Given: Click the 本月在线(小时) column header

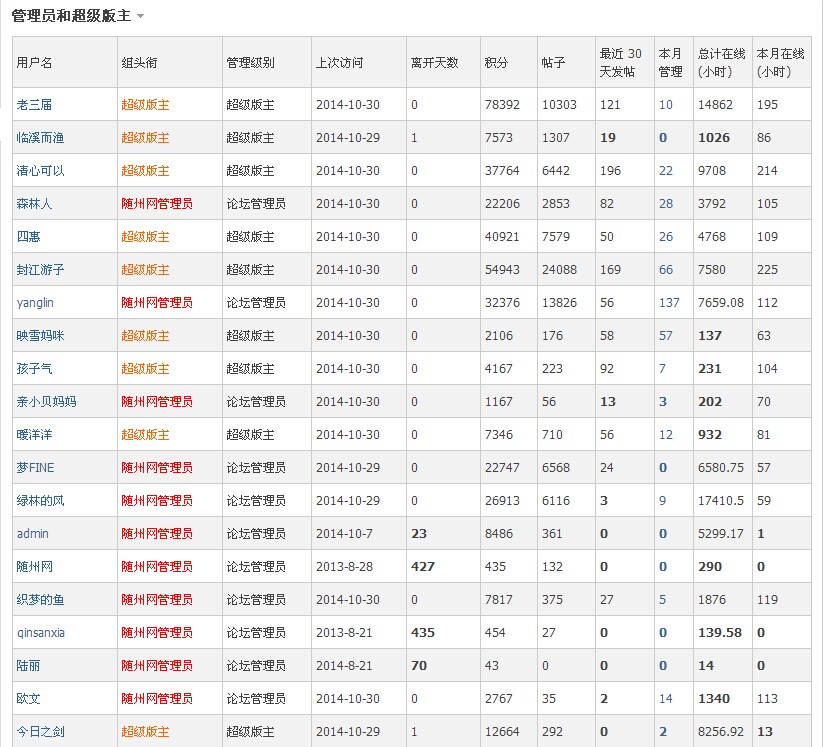Looking at the screenshot, I should 780,63.
